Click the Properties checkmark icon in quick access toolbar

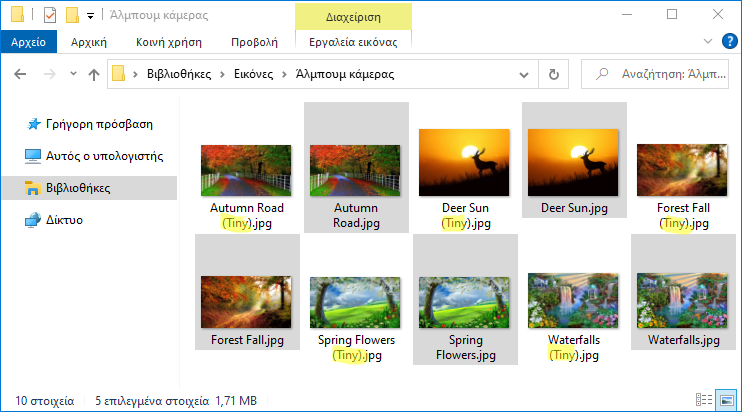[50, 15]
